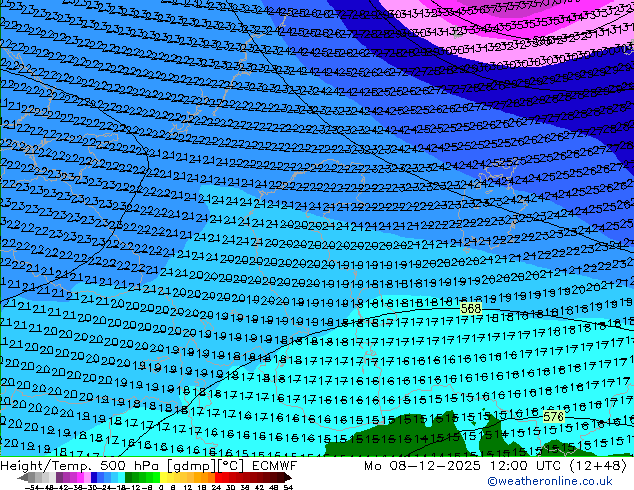The height and width of the screenshot is (490, 634).
Task: Click the ECMWF model label
Action: click(x=274, y=466)
